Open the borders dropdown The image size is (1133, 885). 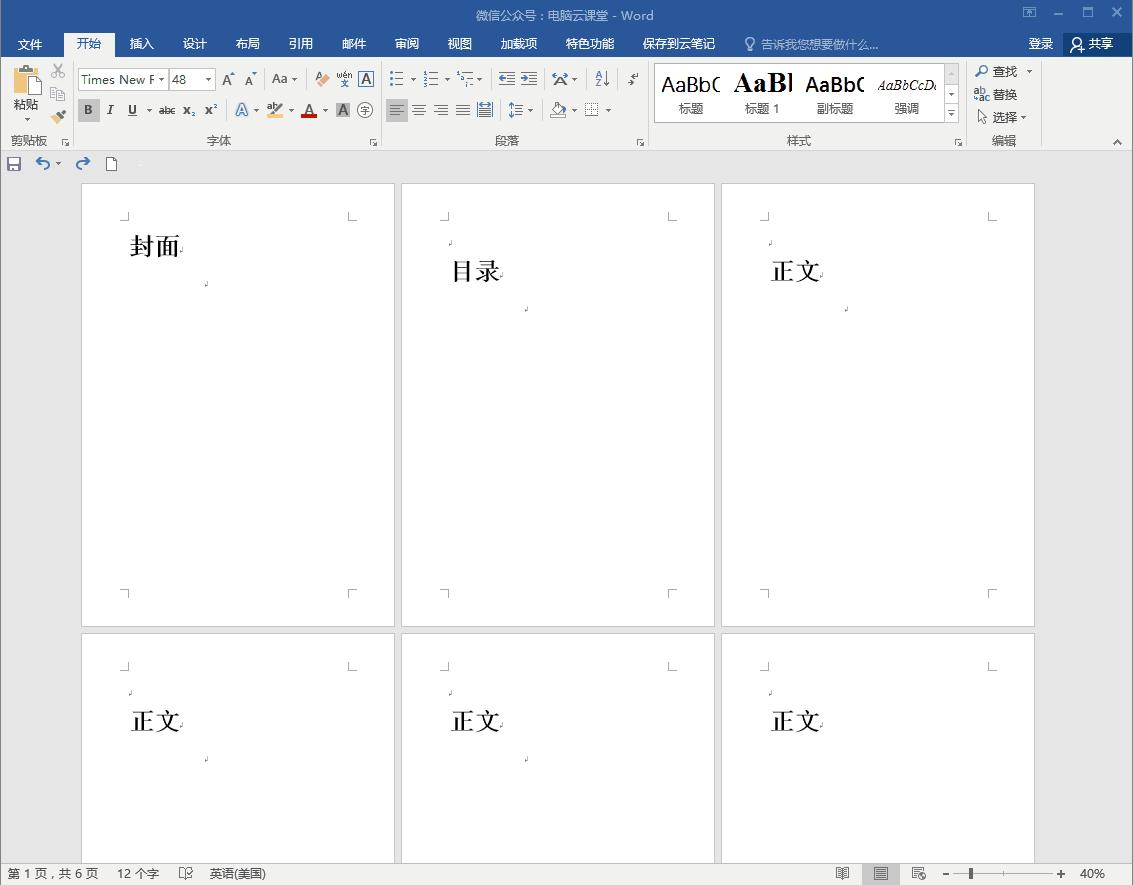pyautogui.click(x=608, y=111)
